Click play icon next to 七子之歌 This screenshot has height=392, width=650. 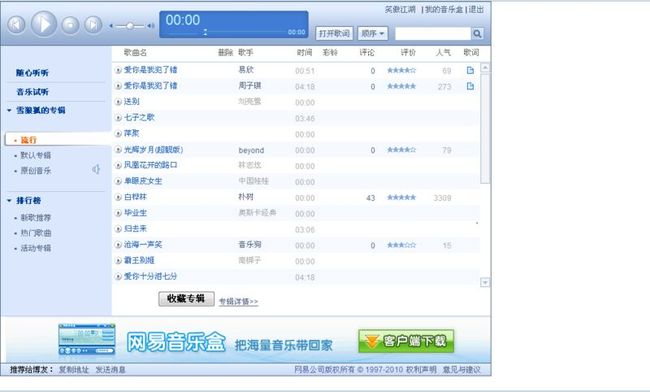click(118, 118)
